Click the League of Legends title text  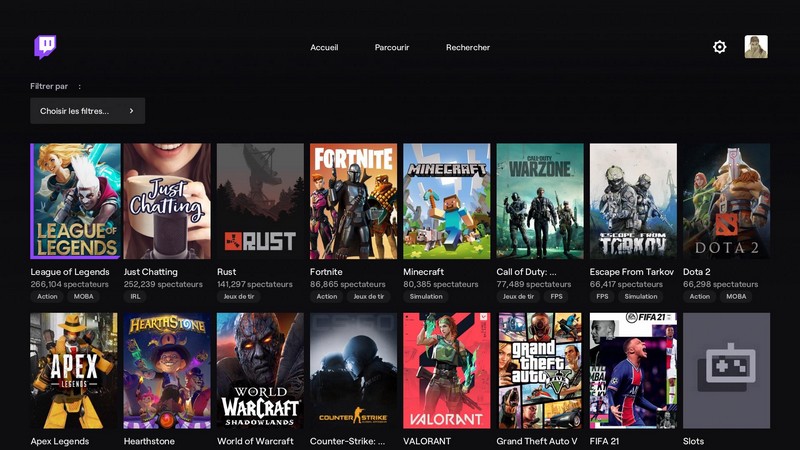click(x=70, y=272)
